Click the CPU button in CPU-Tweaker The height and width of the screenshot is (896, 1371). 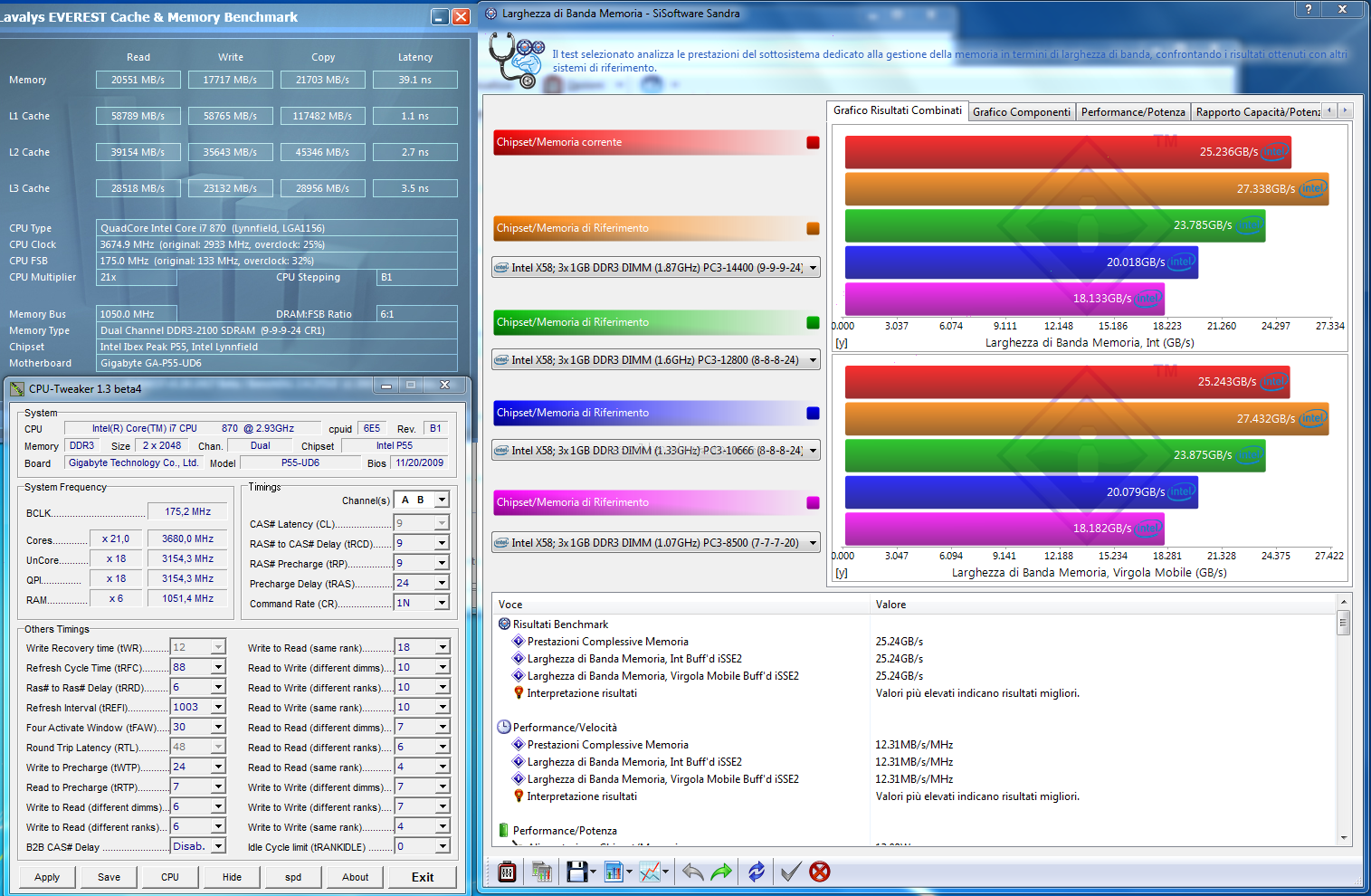click(170, 877)
